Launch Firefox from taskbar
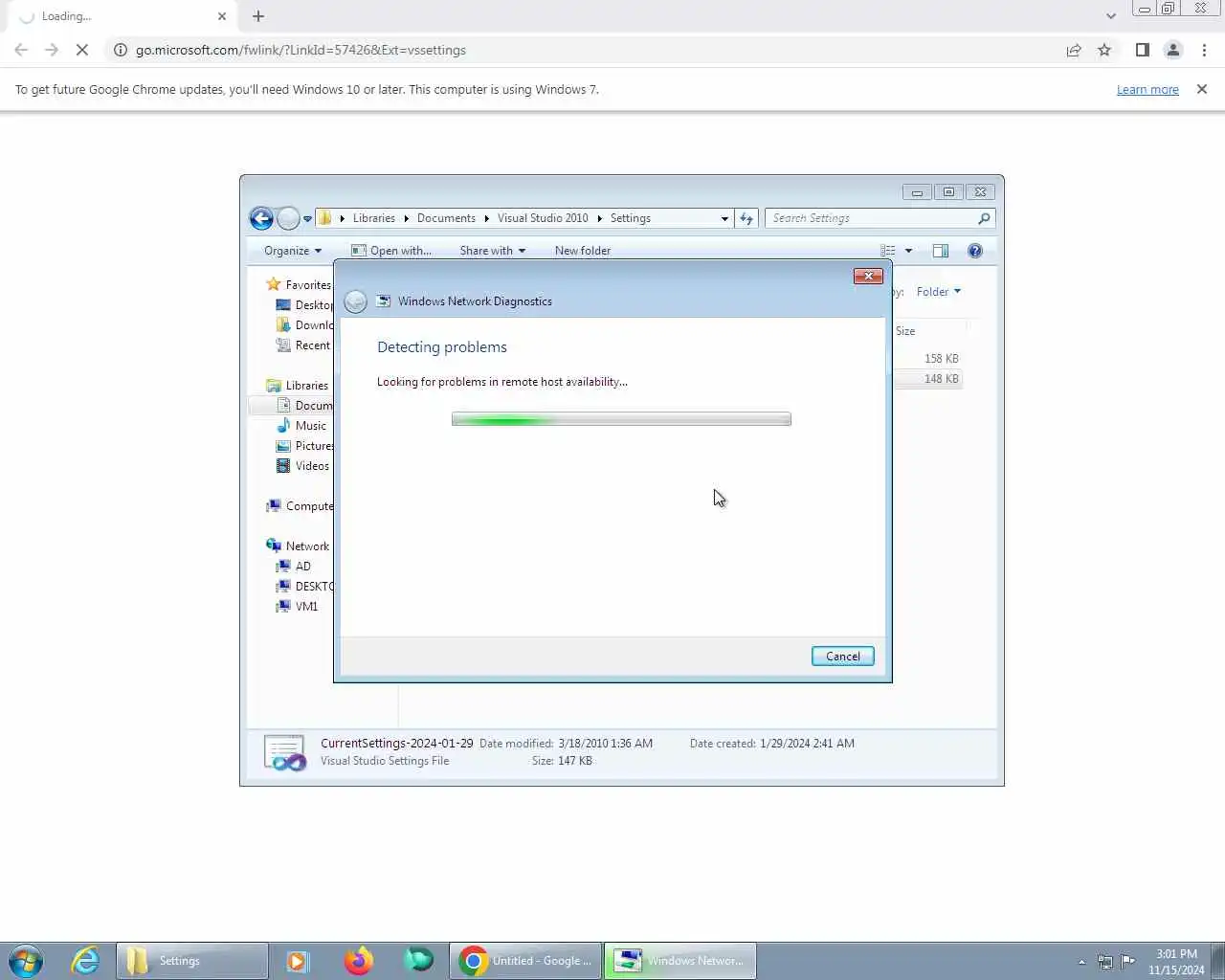The width and height of the screenshot is (1225, 980). (x=359, y=960)
